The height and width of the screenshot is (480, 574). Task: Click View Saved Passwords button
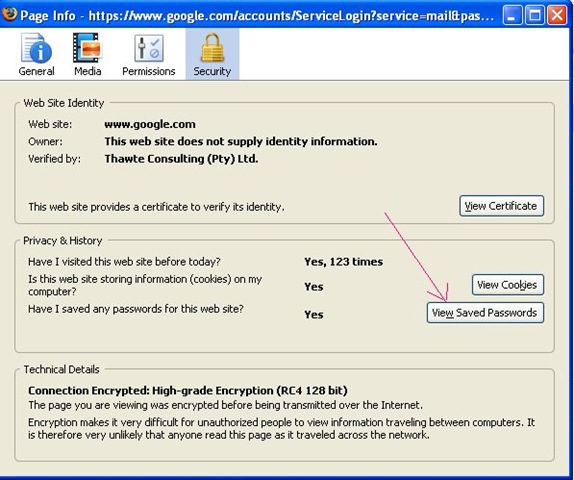coord(485,313)
